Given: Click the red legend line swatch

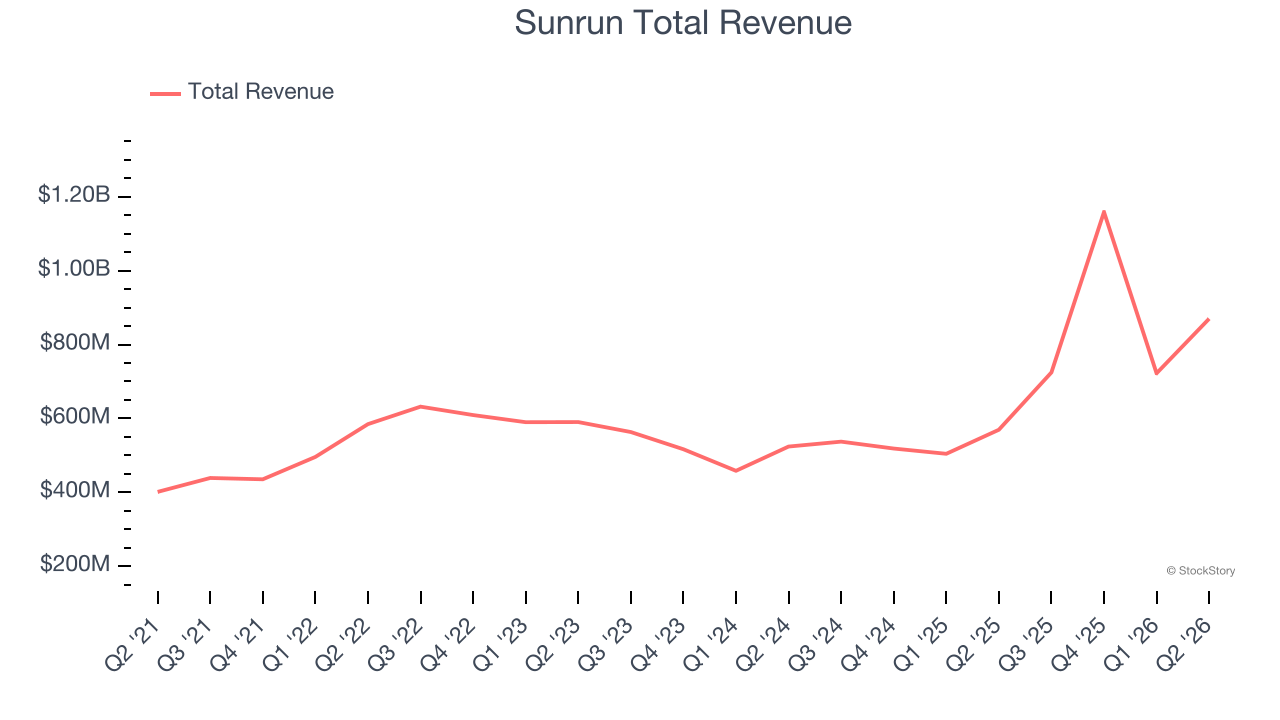Looking at the screenshot, I should (x=165, y=93).
